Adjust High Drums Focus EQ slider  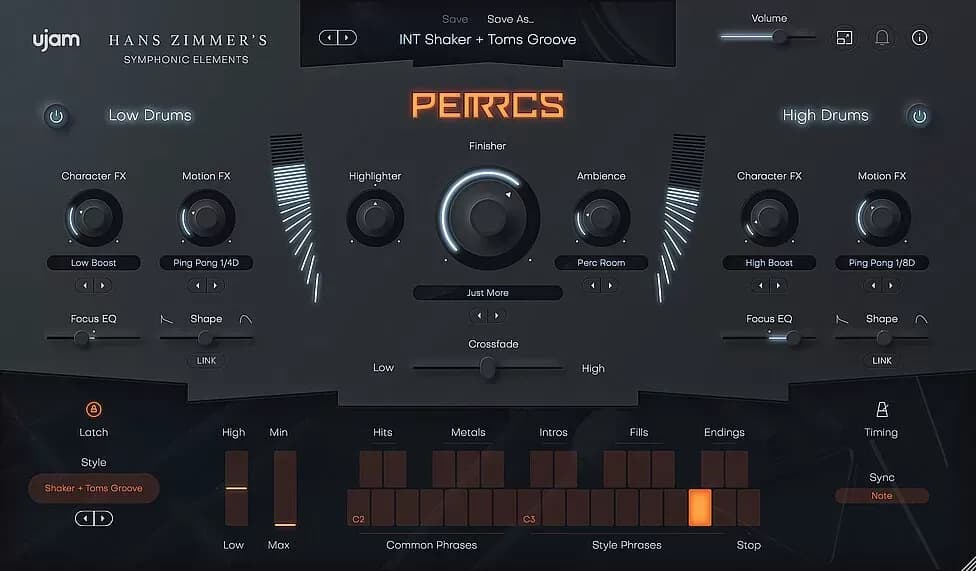click(769, 338)
